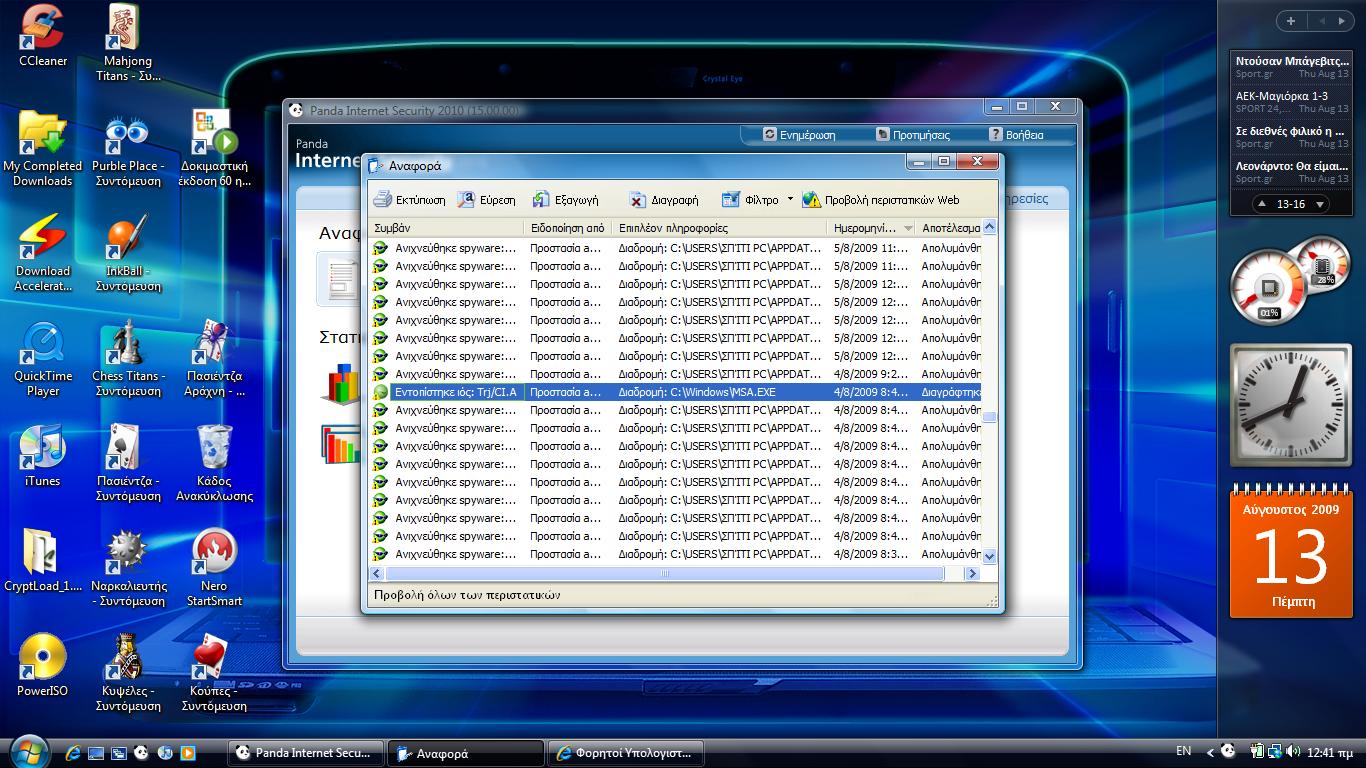Image resolution: width=1366 pixels, height=768 pixels.
Task: Switch to Panda Internet Security taskbar button
Action: (306, 753)
